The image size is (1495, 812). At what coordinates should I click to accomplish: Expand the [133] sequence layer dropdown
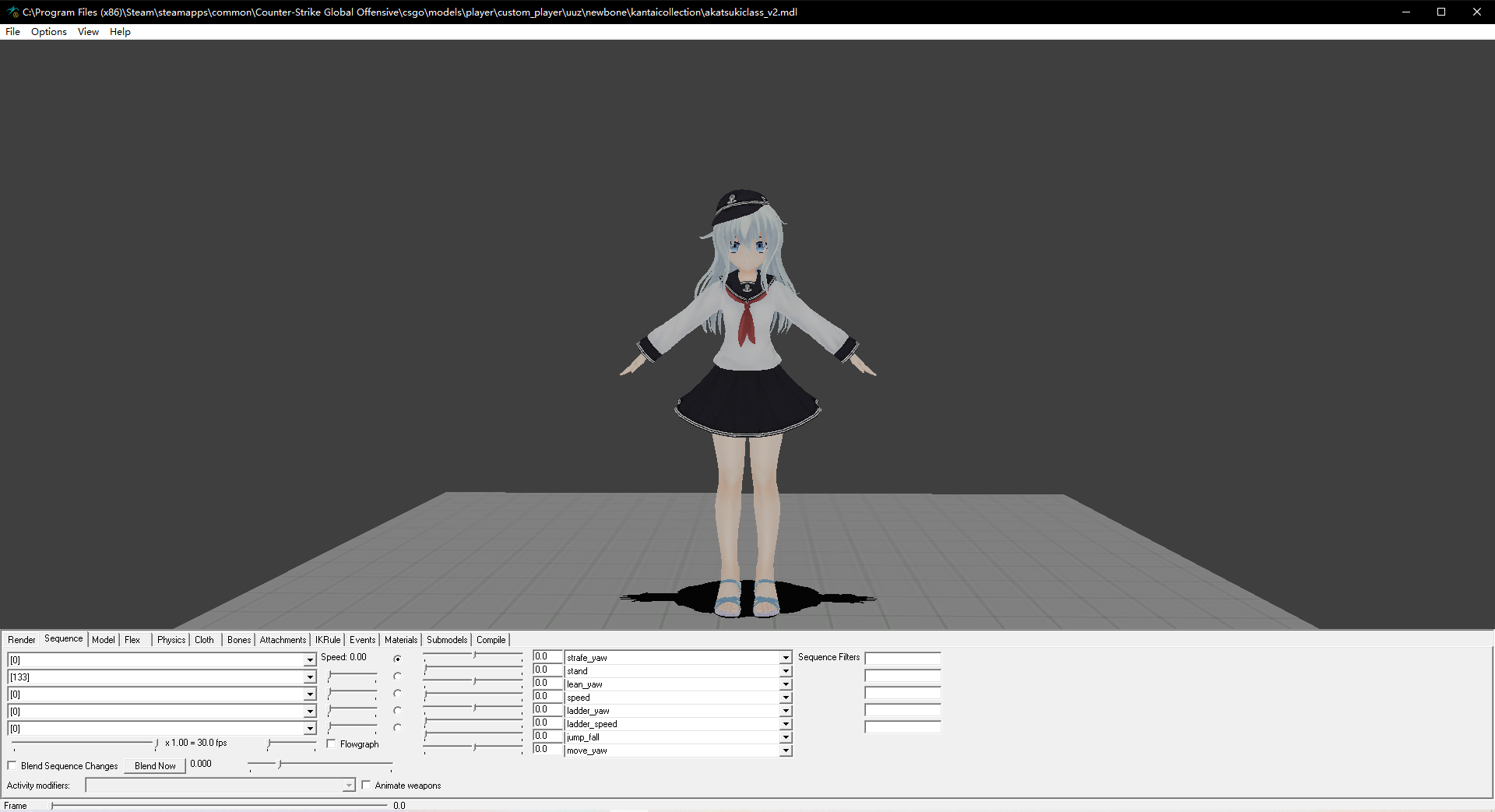[309, 677]
